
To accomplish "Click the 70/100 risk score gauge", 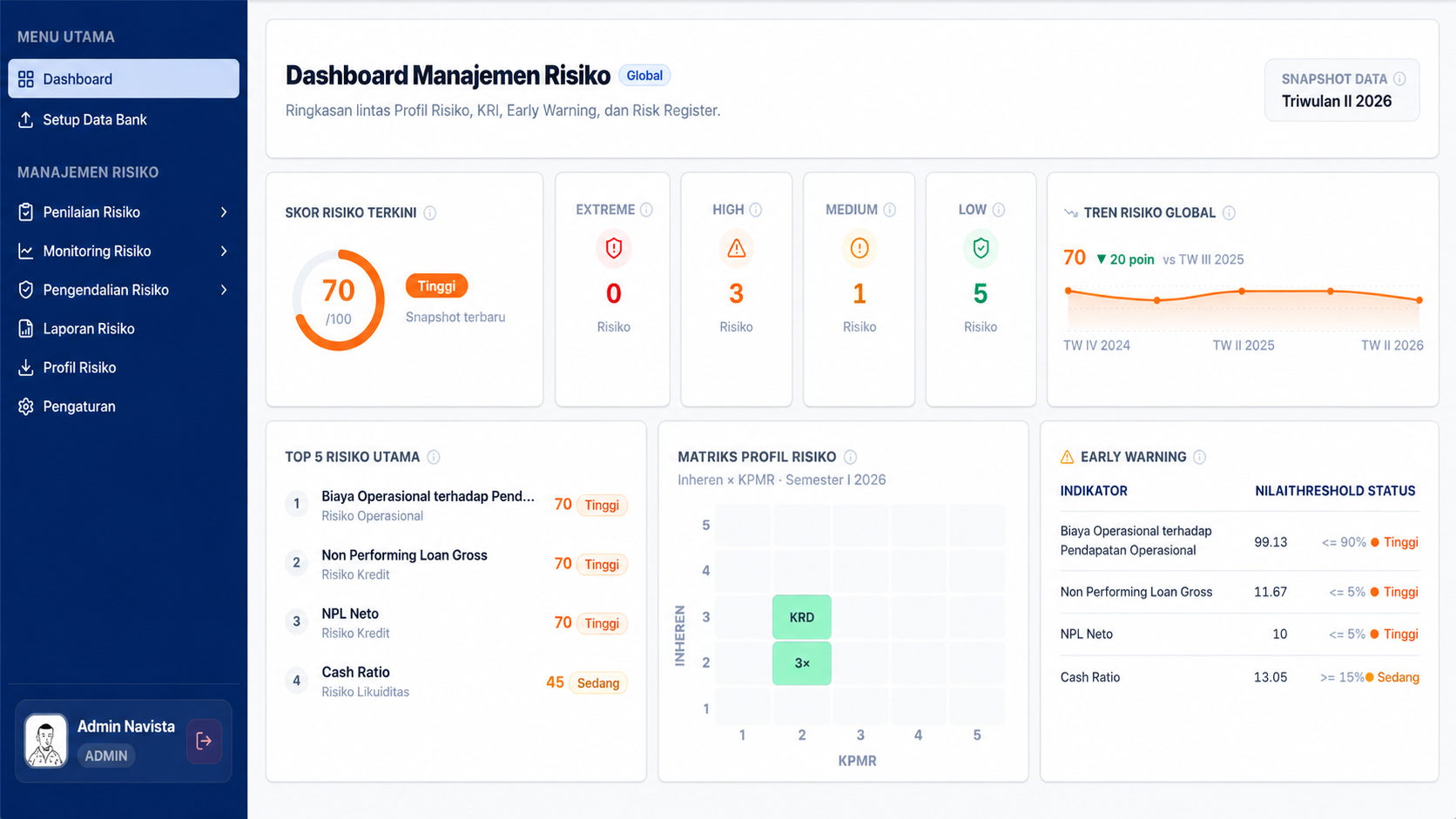I will point(339,300).
